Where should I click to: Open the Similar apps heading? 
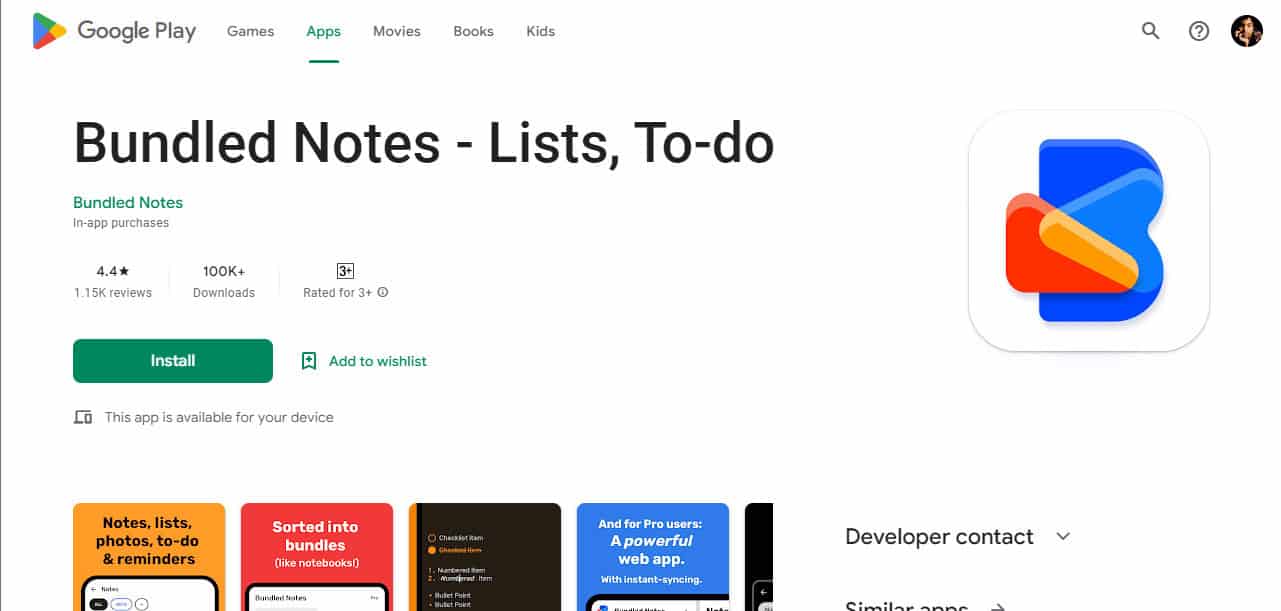tap(906, 605)
